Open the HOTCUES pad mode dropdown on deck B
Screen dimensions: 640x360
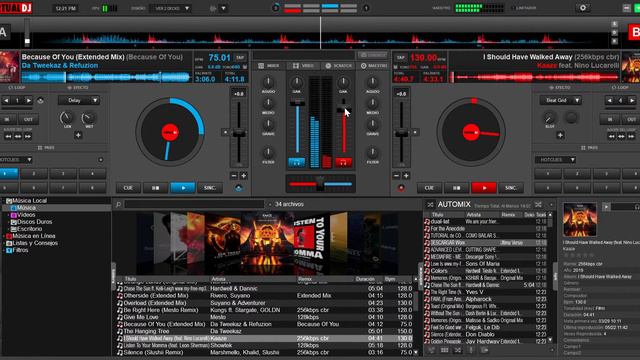point(556,160)
